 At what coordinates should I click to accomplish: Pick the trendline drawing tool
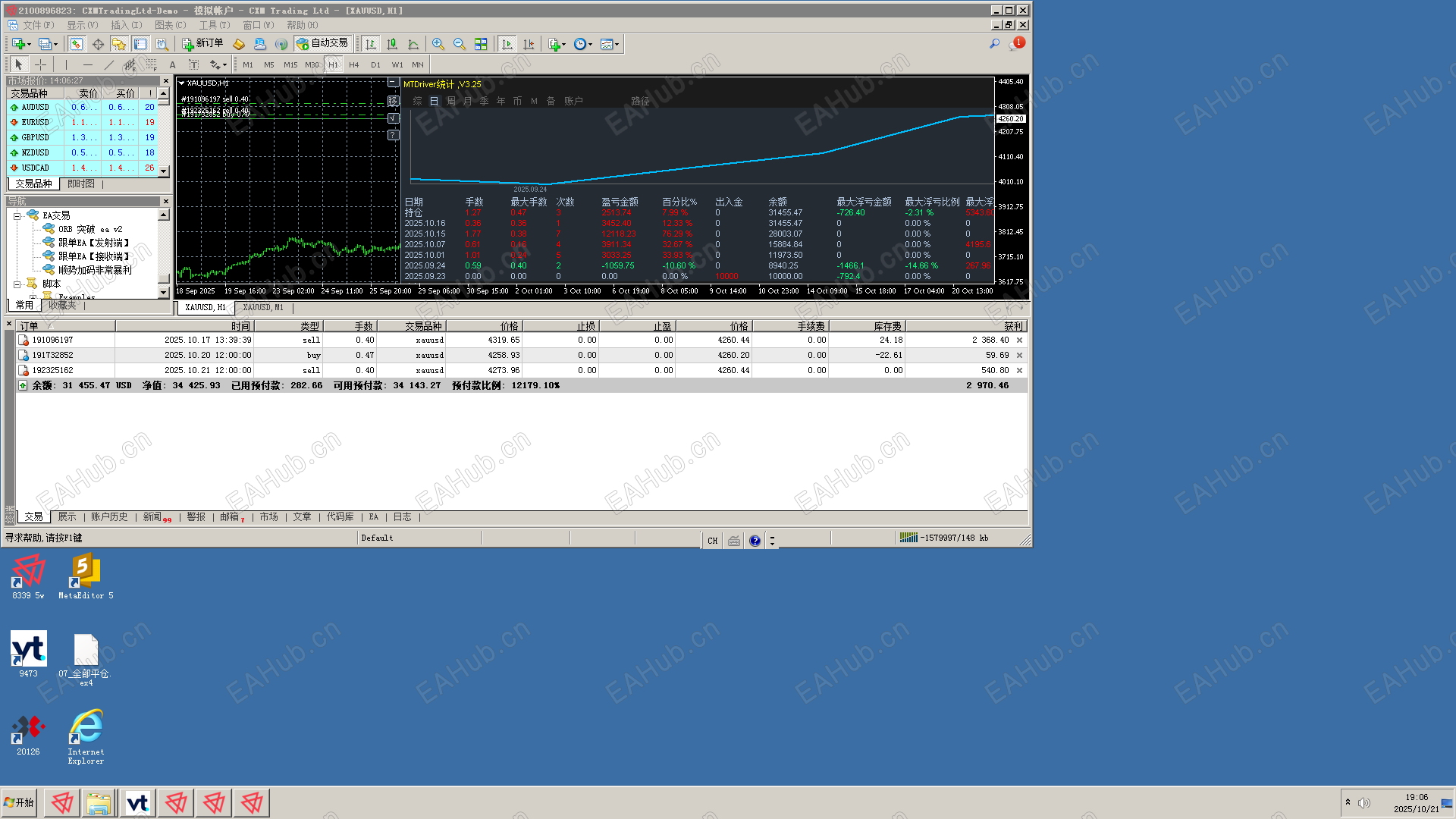(x=109, y=64)
